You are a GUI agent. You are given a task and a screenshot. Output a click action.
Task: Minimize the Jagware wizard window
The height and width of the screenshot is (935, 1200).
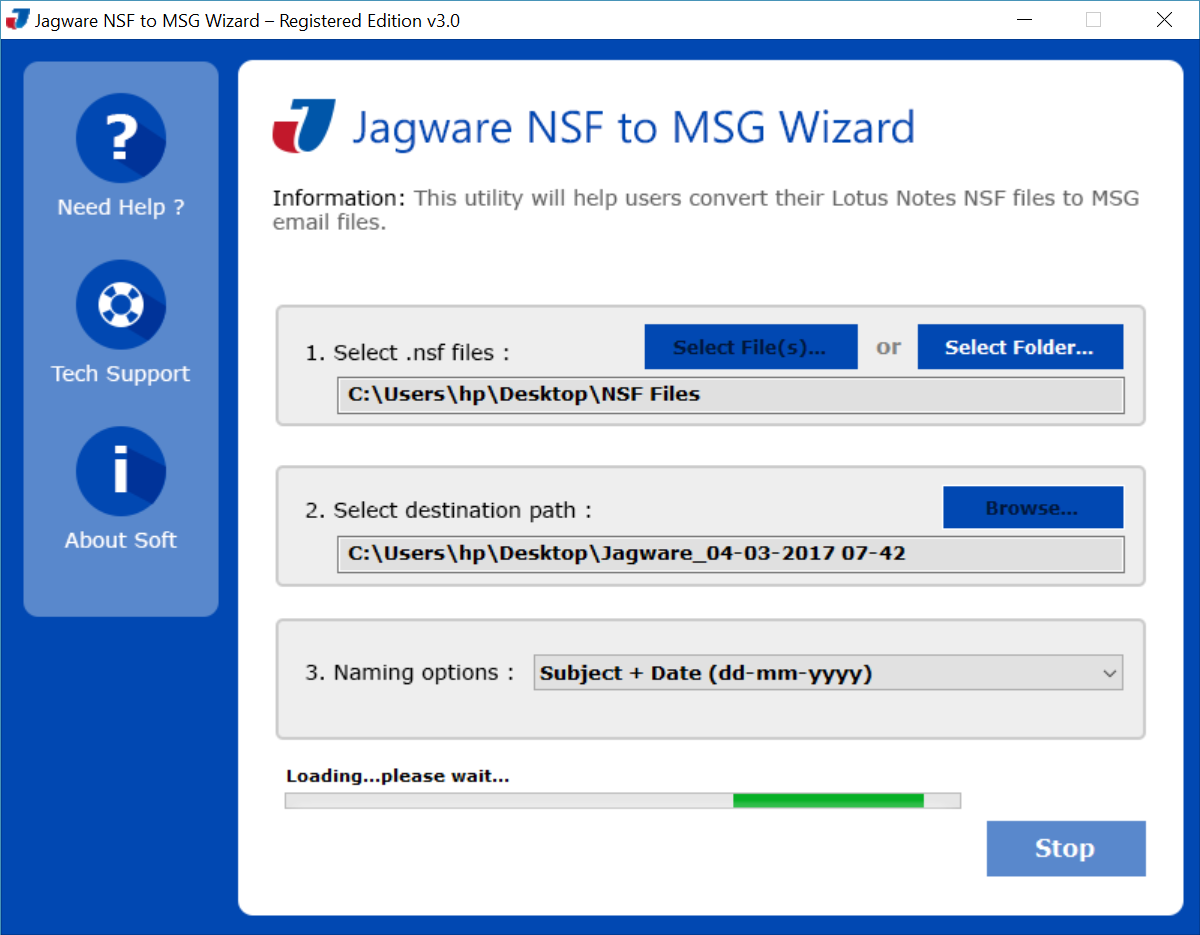[1024, 19]
